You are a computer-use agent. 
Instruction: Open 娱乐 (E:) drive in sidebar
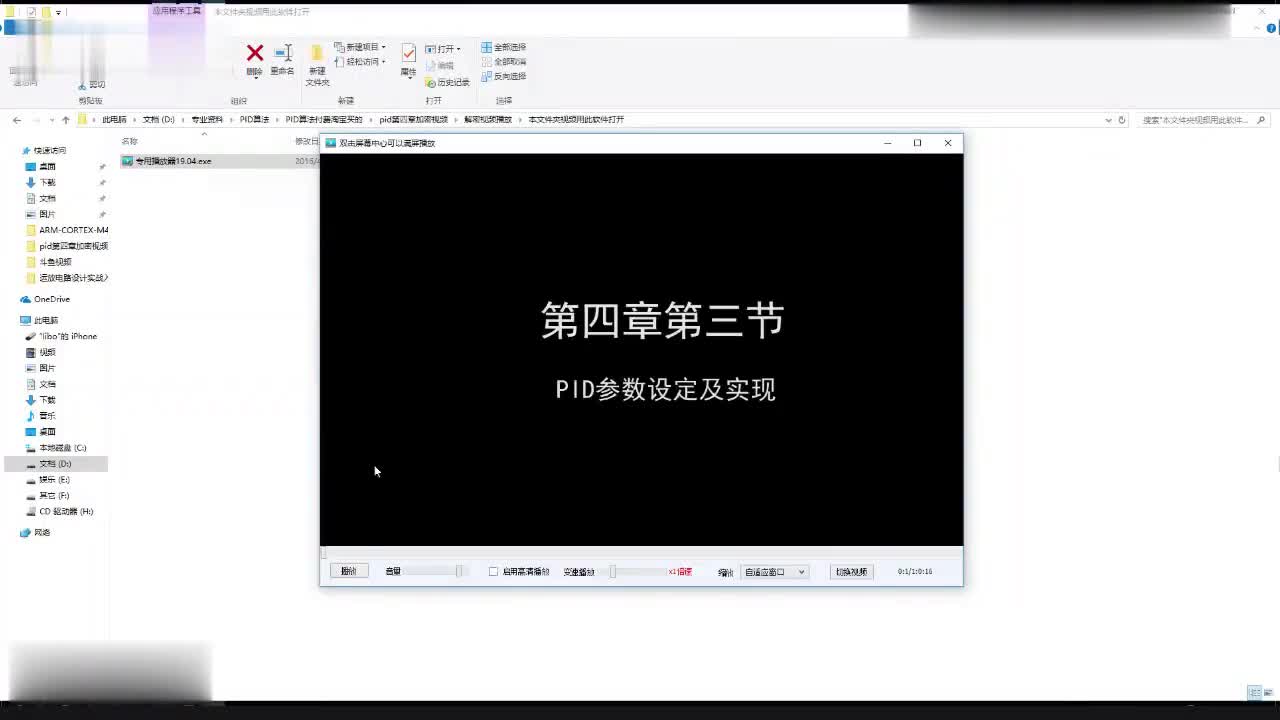47,480
